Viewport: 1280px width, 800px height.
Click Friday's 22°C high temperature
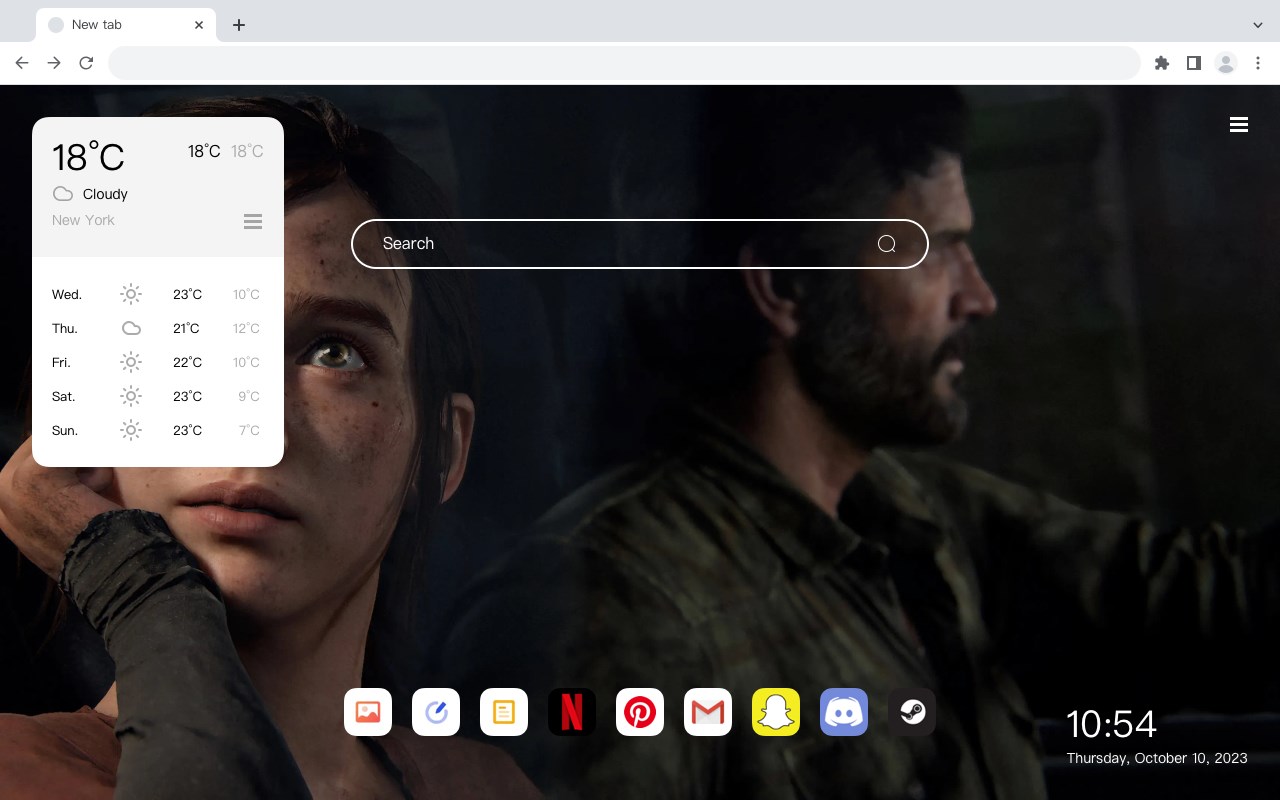coord(187,362)
